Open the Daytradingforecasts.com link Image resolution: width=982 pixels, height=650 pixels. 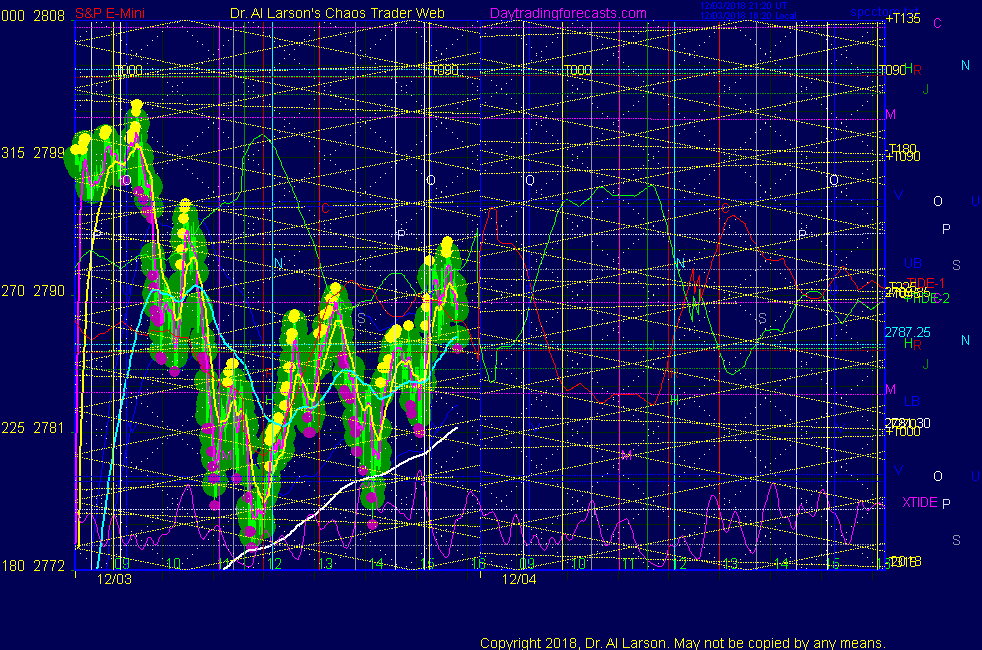click(x=568, y=13)
